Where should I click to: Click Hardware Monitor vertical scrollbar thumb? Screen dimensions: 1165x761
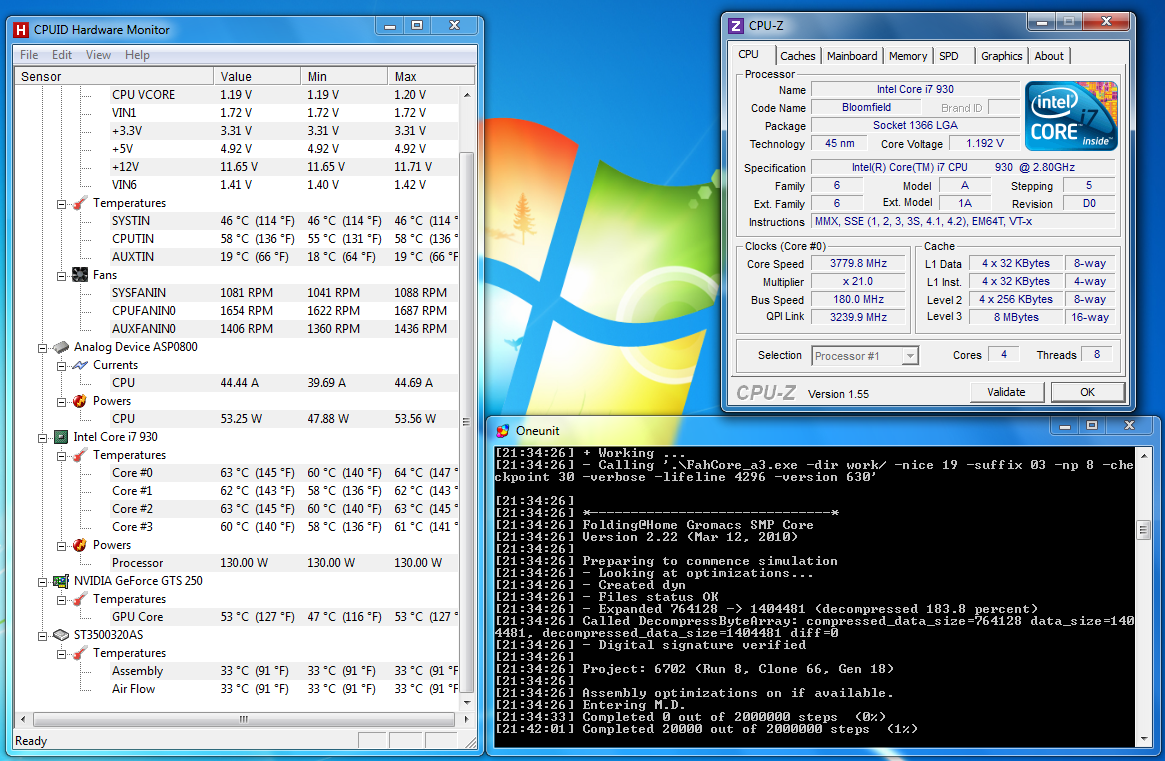[x=467, y=421]
